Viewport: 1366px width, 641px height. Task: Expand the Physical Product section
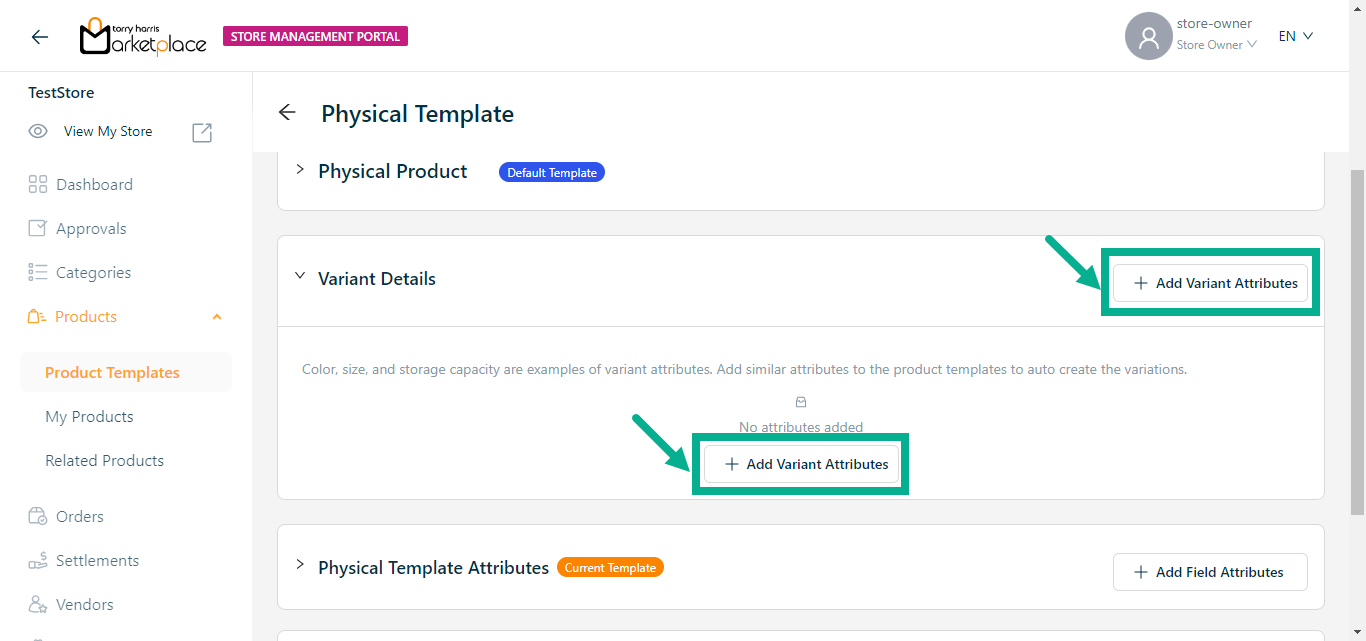click(299, 170)
